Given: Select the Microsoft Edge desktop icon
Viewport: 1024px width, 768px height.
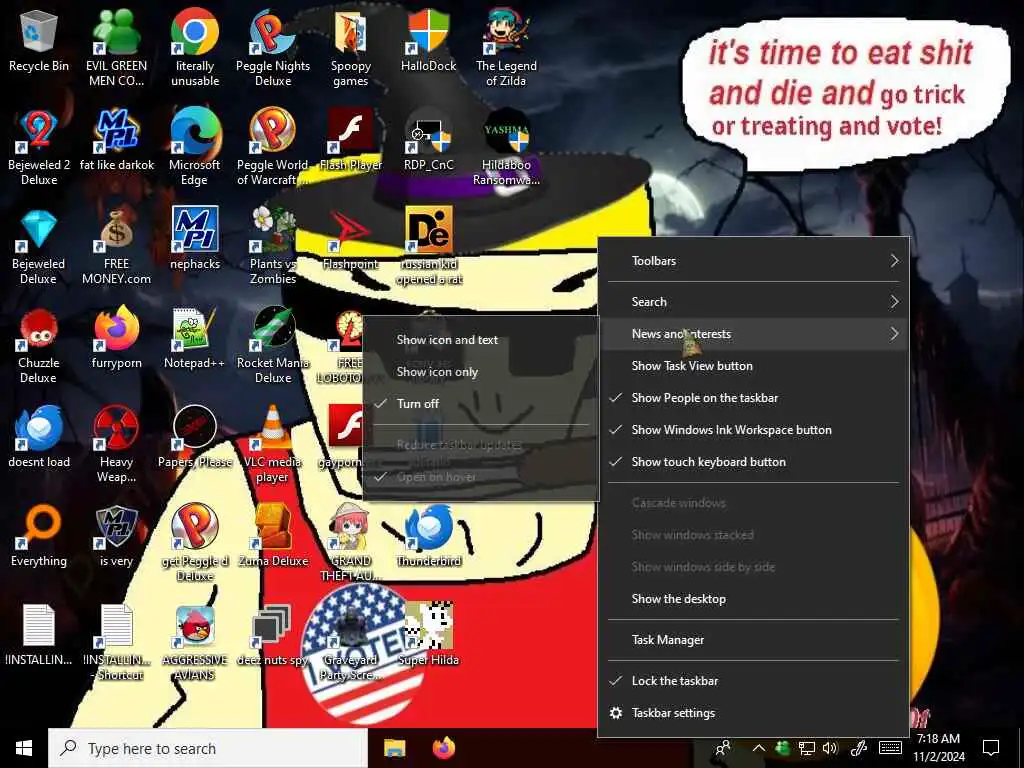Looking at the screenshot, I should 195,147.
